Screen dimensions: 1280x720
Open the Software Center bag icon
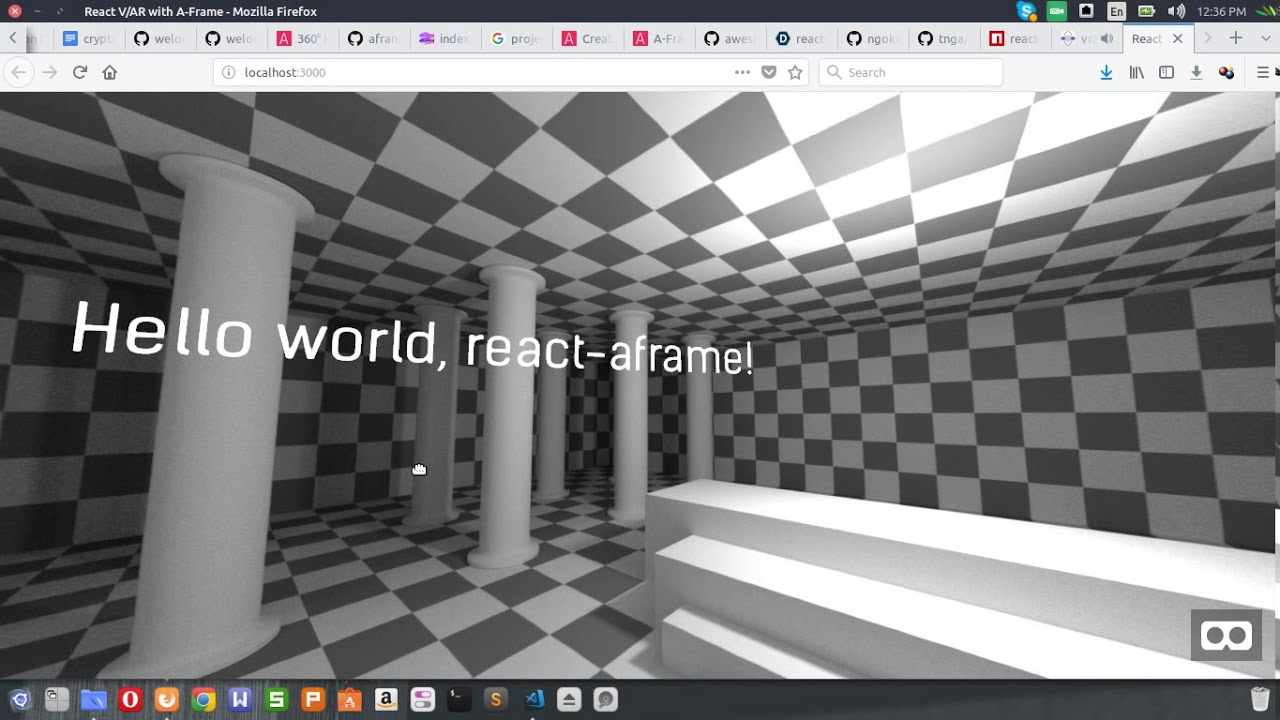click(x=349, y=700)
